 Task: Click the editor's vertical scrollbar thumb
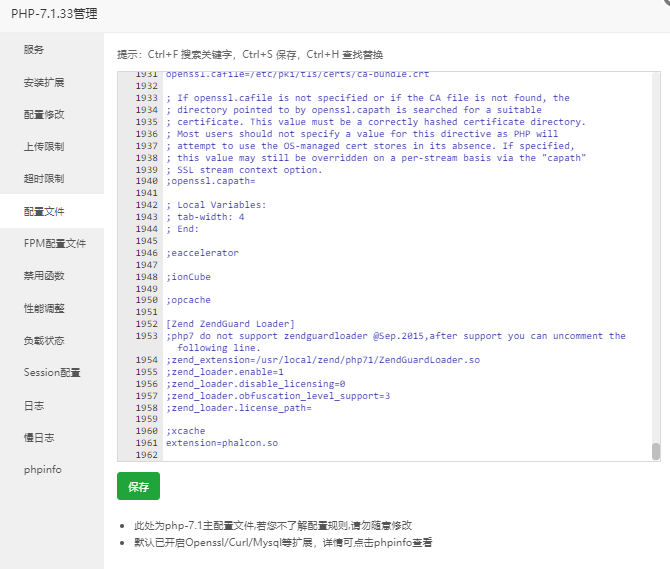656,451
